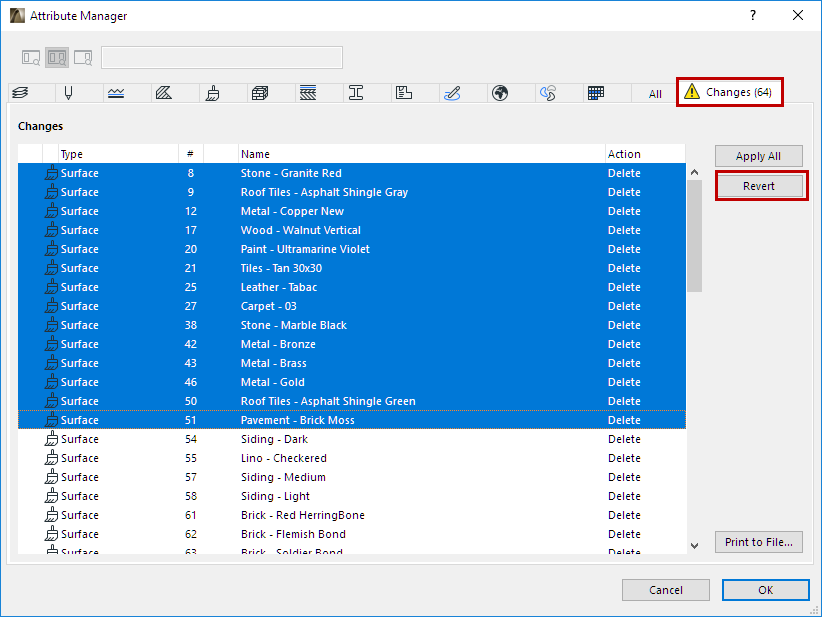The width and height of the screenshot is (822, 617).
Task: Switch to the Building Materials tab
Action: (x=260, y=93)
